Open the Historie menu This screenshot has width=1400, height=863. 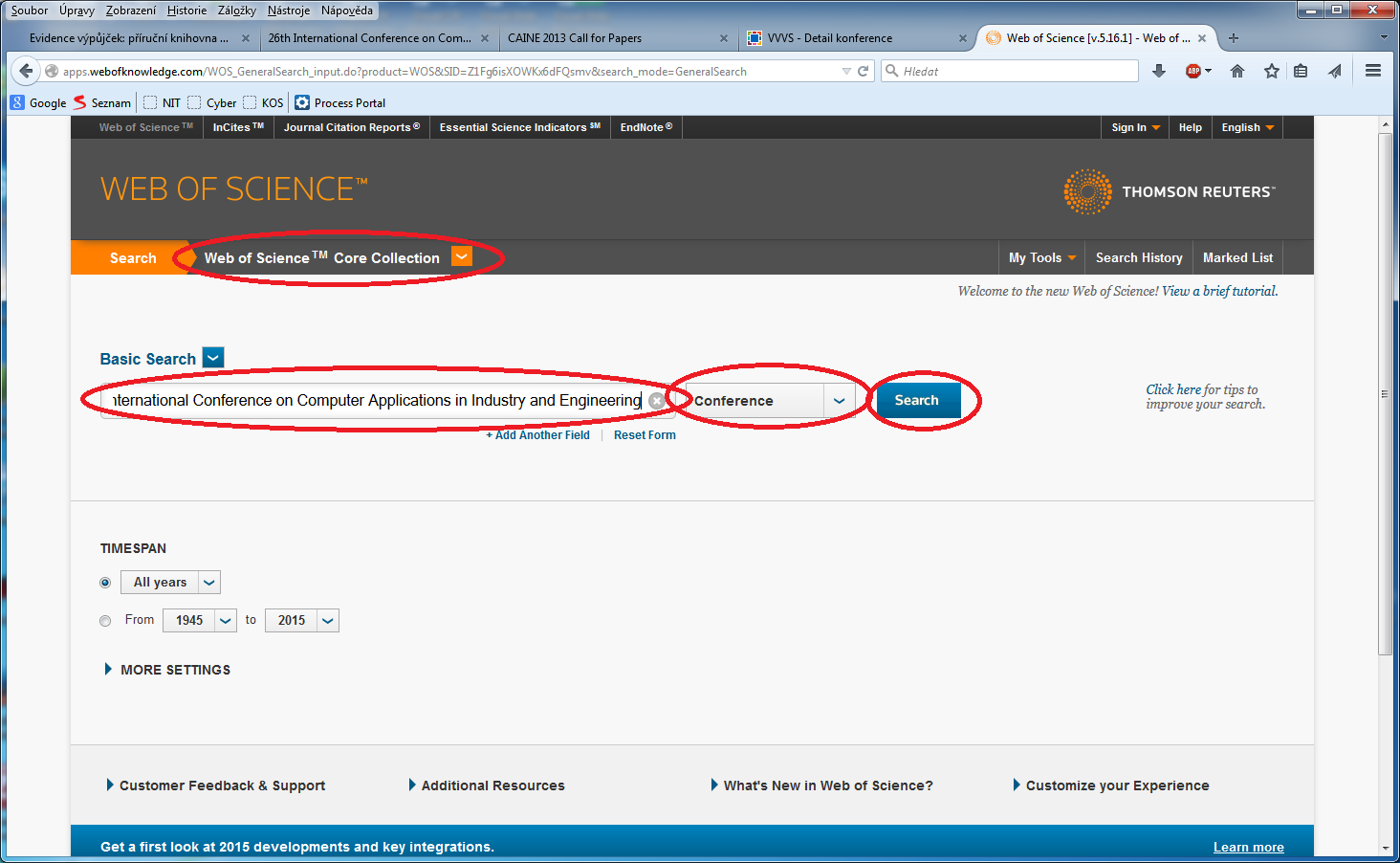(186, 11)
